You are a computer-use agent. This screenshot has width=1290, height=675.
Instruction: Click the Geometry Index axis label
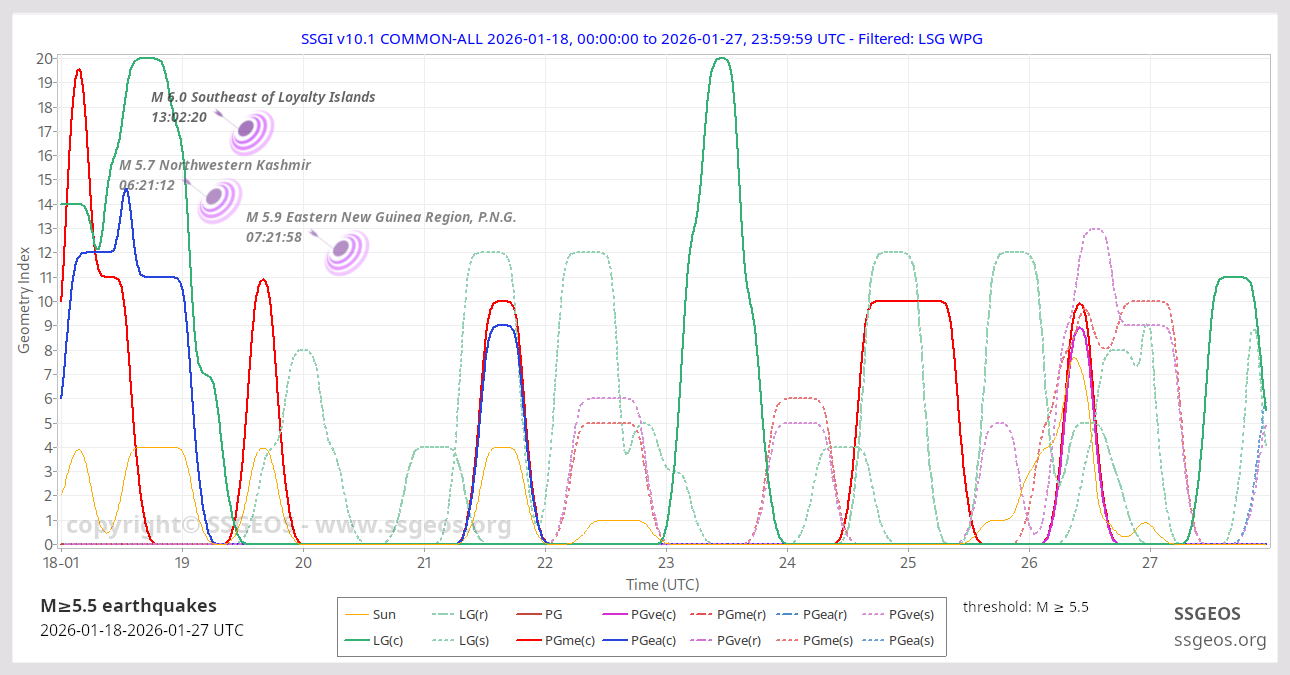click(x=24, y=300)
